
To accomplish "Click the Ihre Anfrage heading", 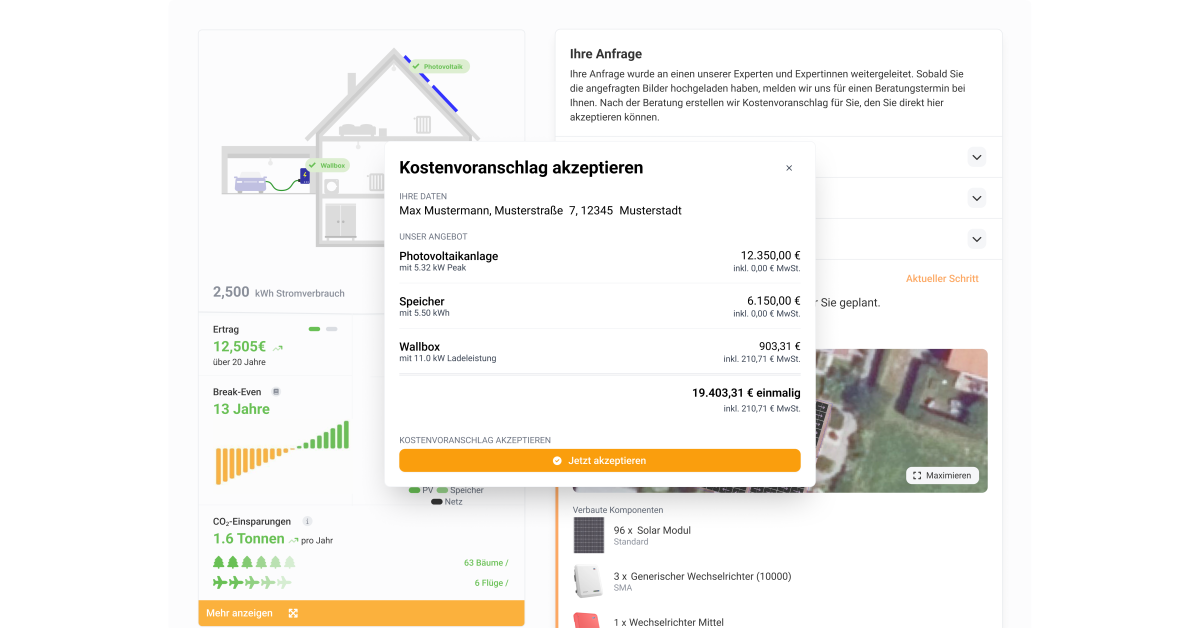I will (606, 54).
